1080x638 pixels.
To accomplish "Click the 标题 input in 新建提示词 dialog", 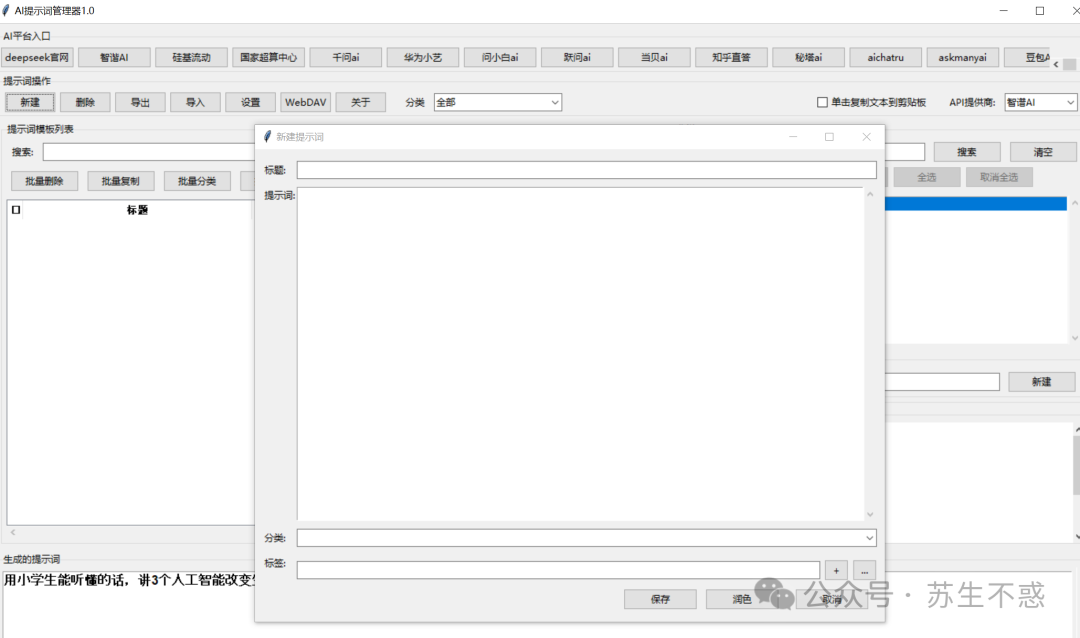I will tap(587, 170).
